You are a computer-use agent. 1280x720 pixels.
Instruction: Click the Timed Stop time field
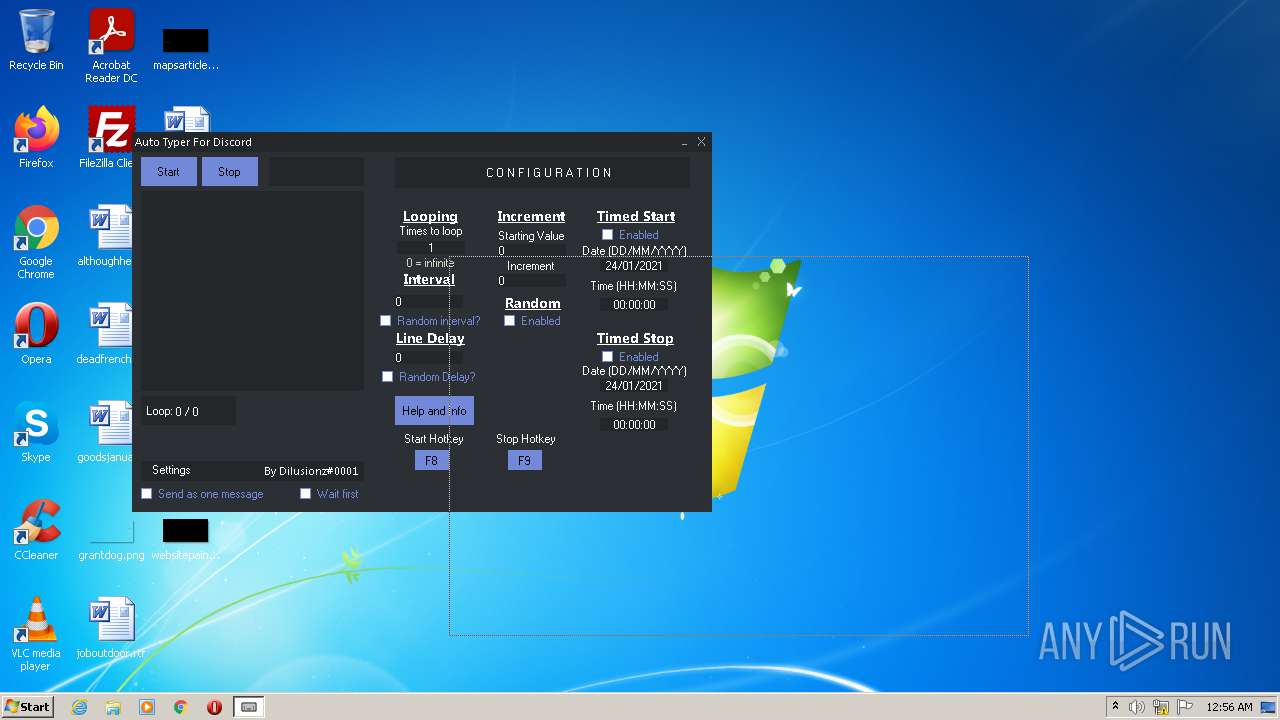tap(634, 425)
